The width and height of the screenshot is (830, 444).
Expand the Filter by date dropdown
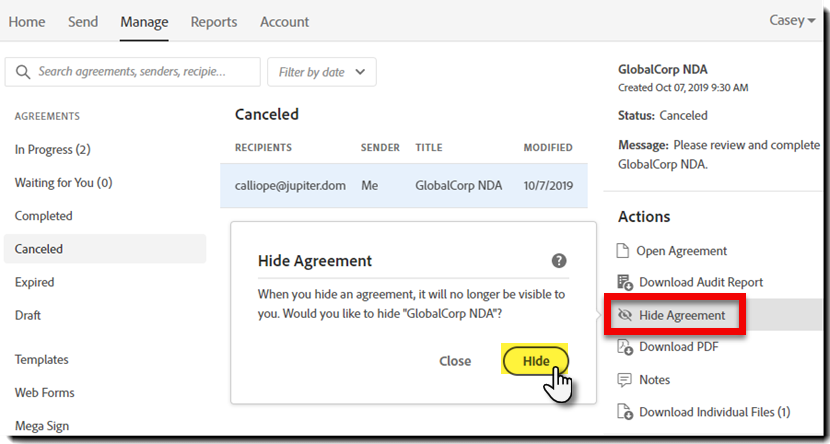tap(322, 72)
